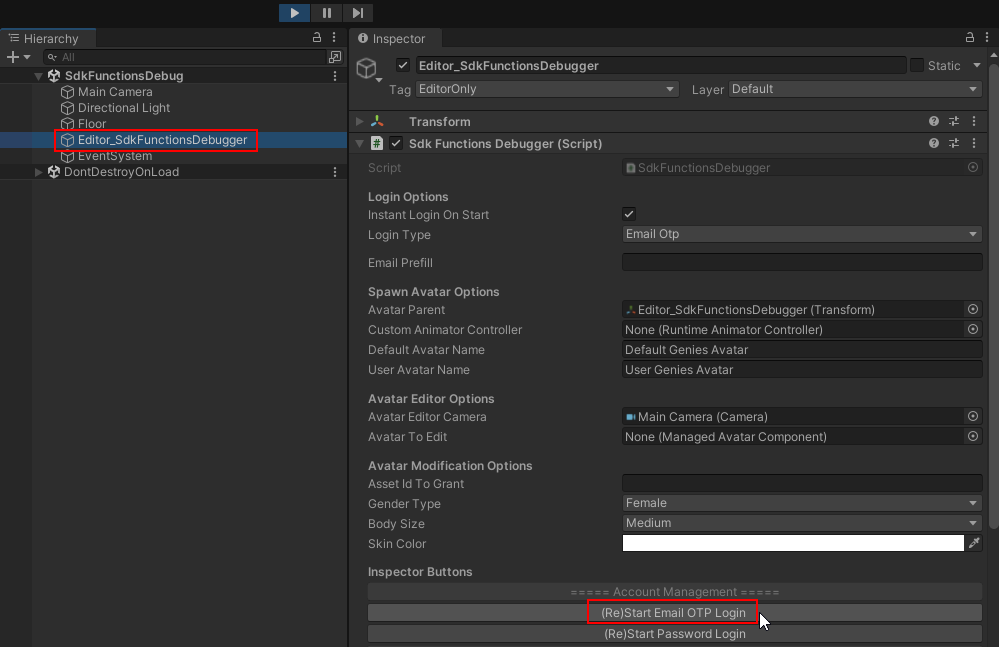The height and width of the screenshot is (647, 999).
Task: Open the Gender Type dropdown
Action: 802,503
